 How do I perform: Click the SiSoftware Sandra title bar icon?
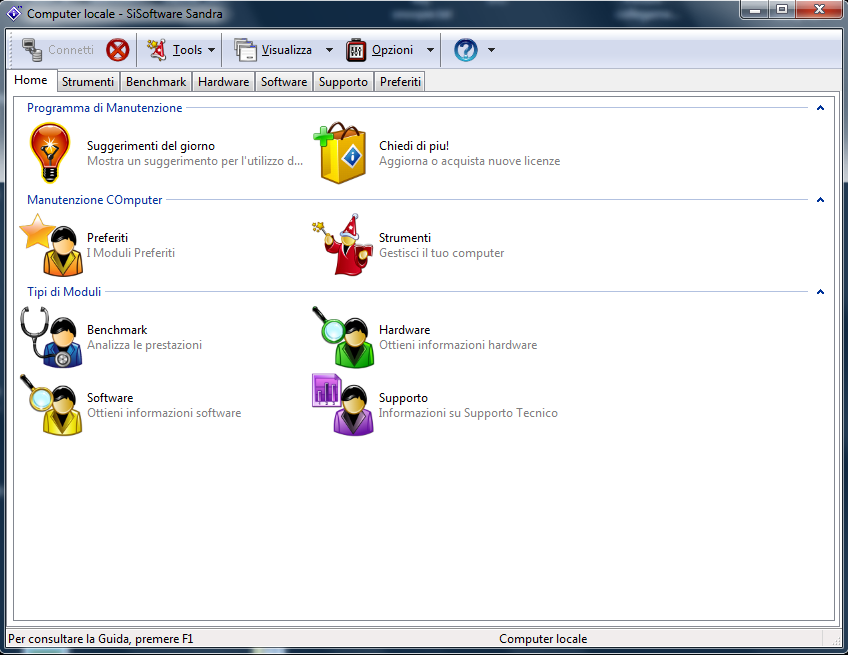pos(14,14)
